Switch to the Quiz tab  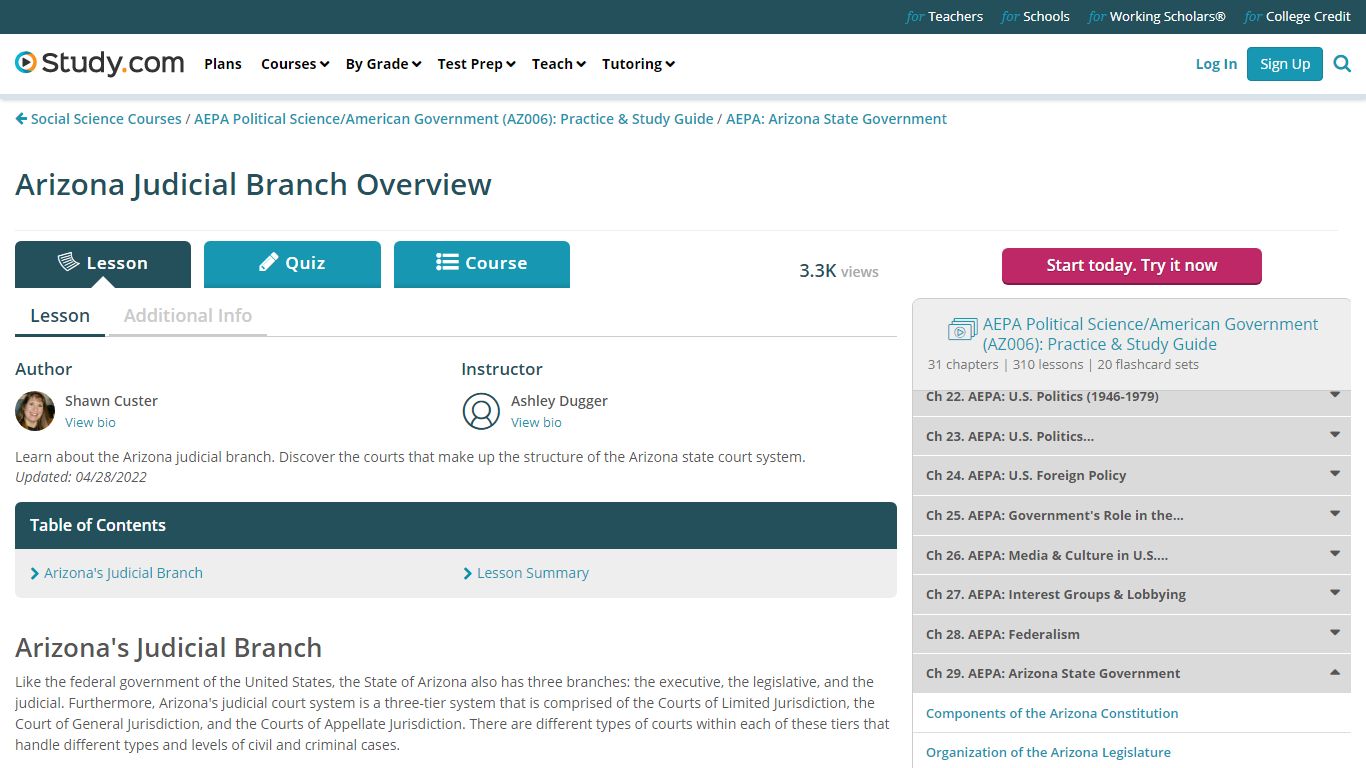pyautogui.click(x=292, y=264)
